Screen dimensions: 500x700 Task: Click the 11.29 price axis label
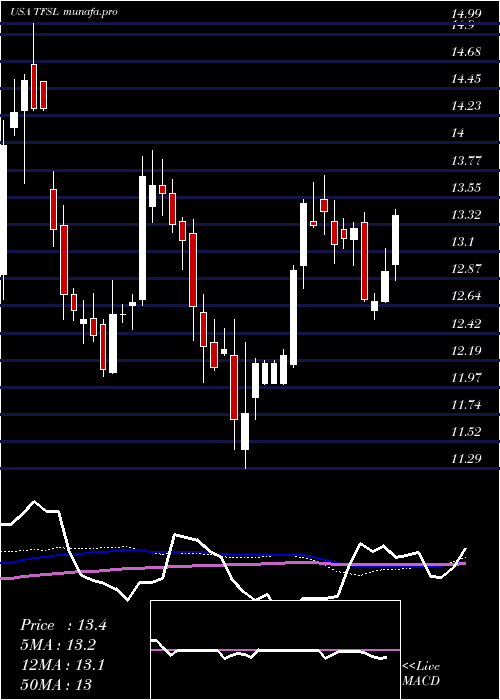pos(466,459)
